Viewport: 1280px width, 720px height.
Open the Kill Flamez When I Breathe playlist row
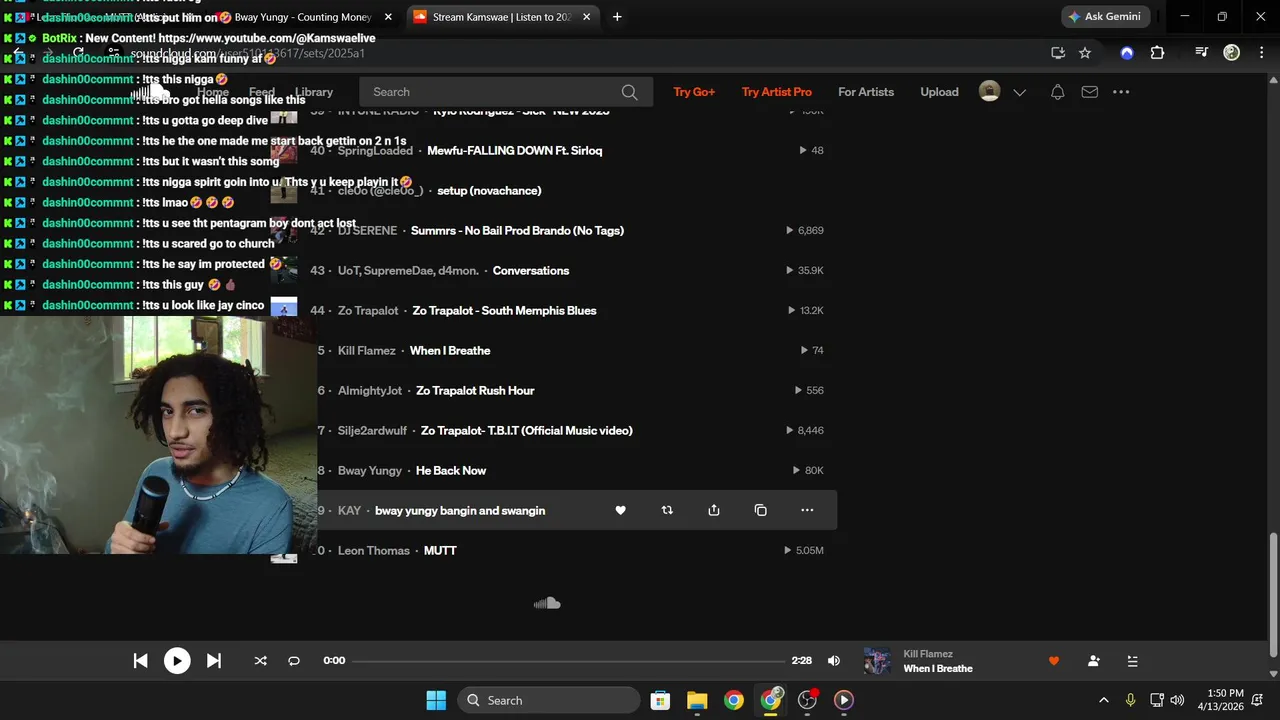coord(450,351)
